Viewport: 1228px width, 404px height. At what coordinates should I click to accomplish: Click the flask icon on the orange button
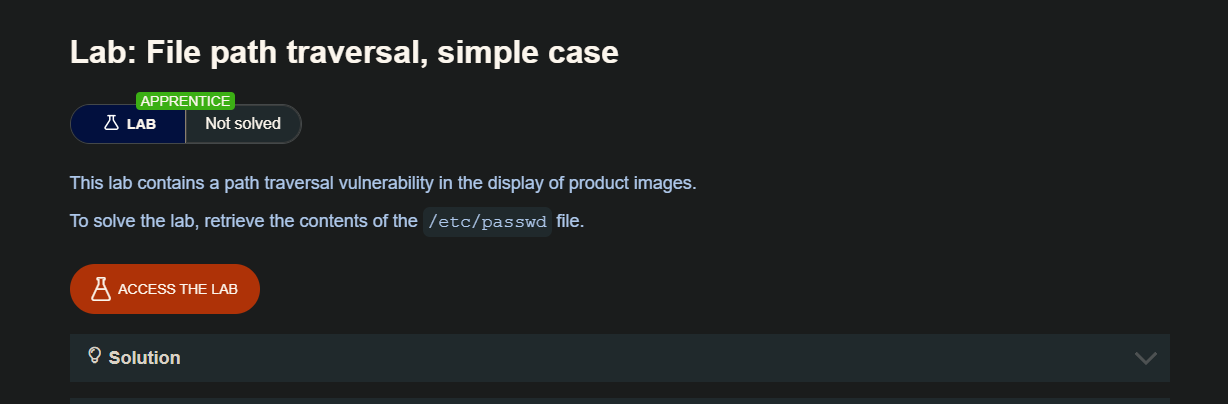coord(100,289)
